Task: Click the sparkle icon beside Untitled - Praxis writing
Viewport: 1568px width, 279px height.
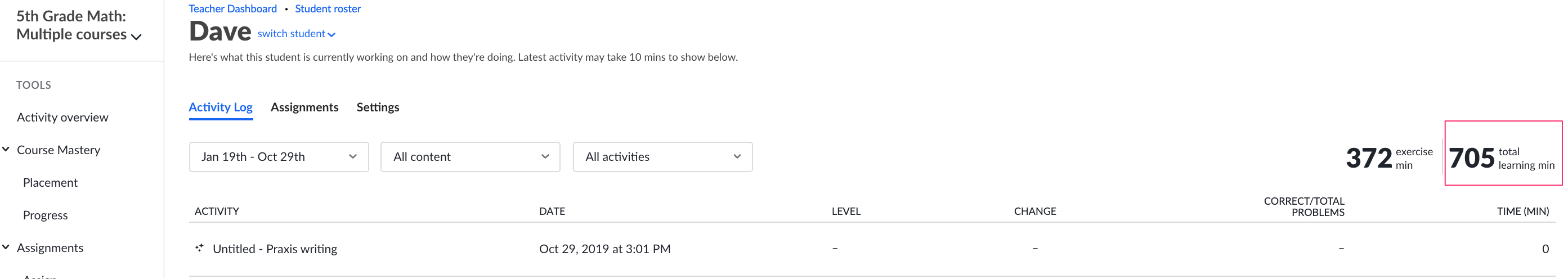Action: pyautogui.click(x=199, y=247)
